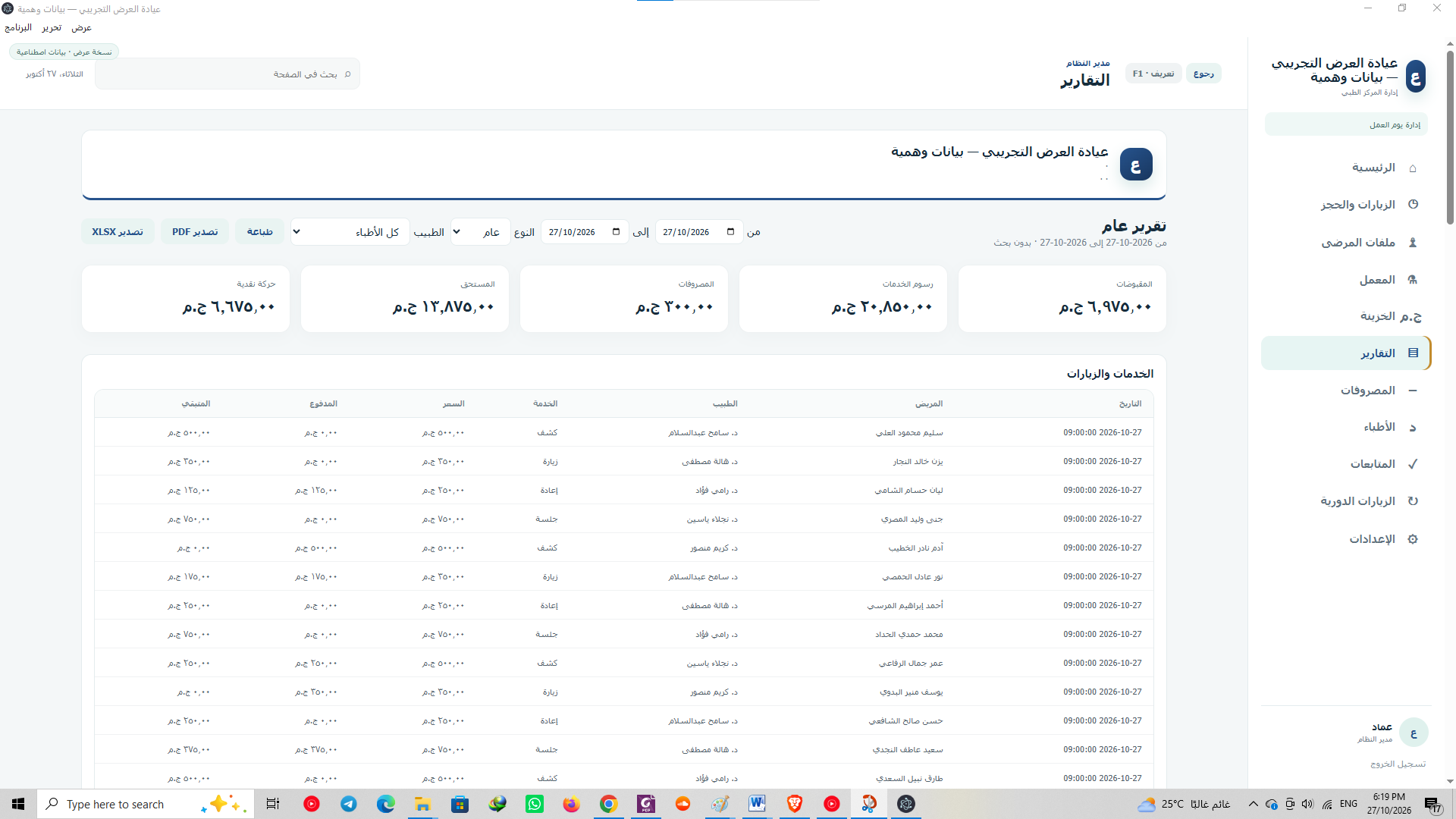Click the المريض column header

[x=928, y=404]
